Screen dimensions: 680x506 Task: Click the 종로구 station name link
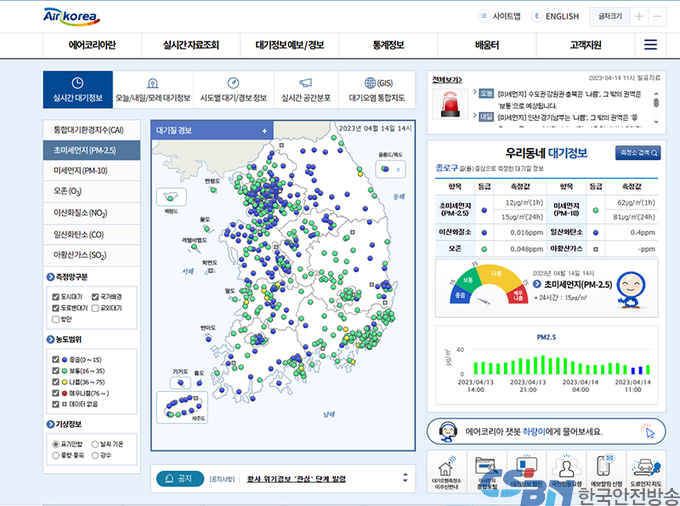tap(447, 168)
